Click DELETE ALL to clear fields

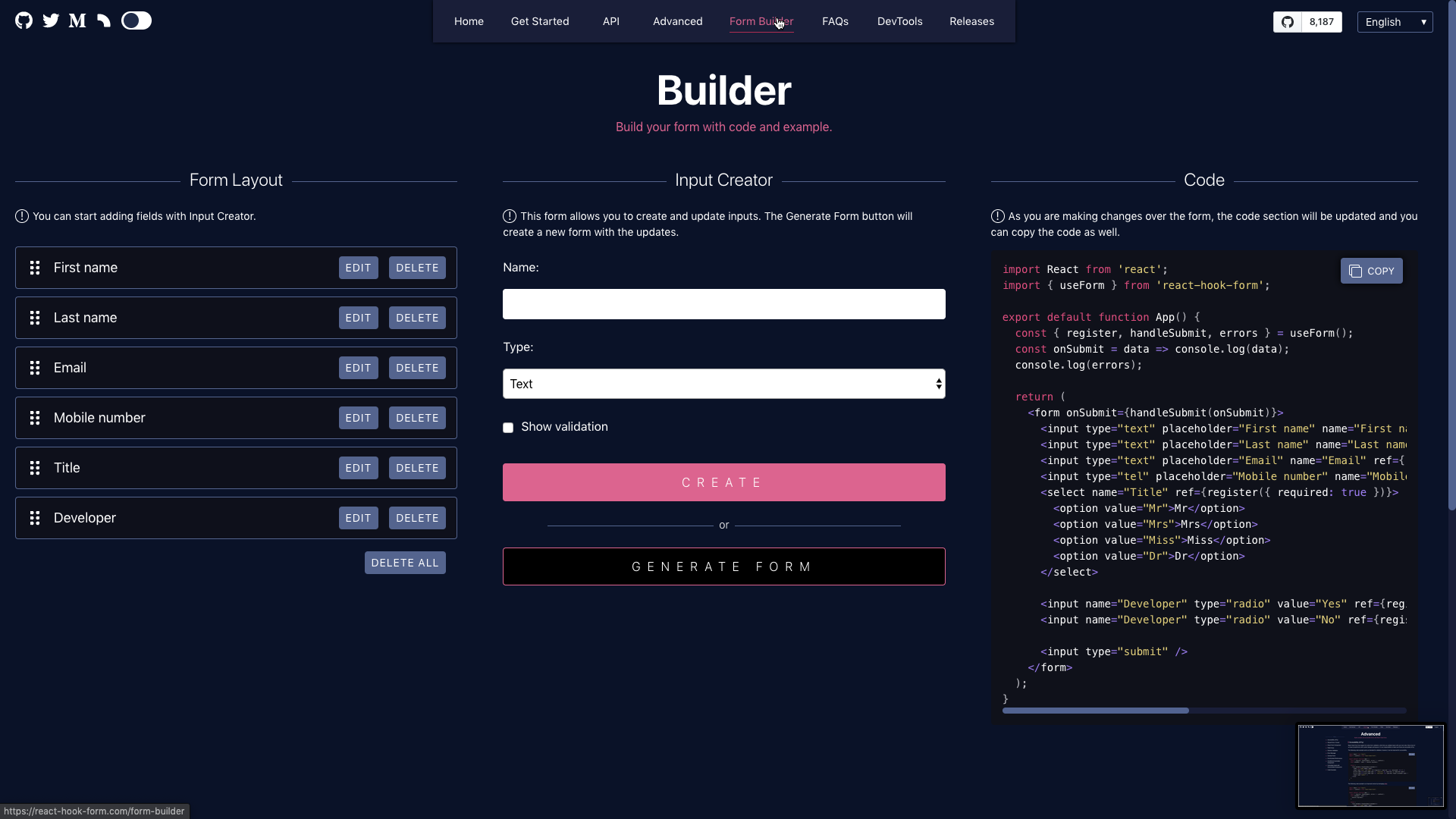point(404,562)
